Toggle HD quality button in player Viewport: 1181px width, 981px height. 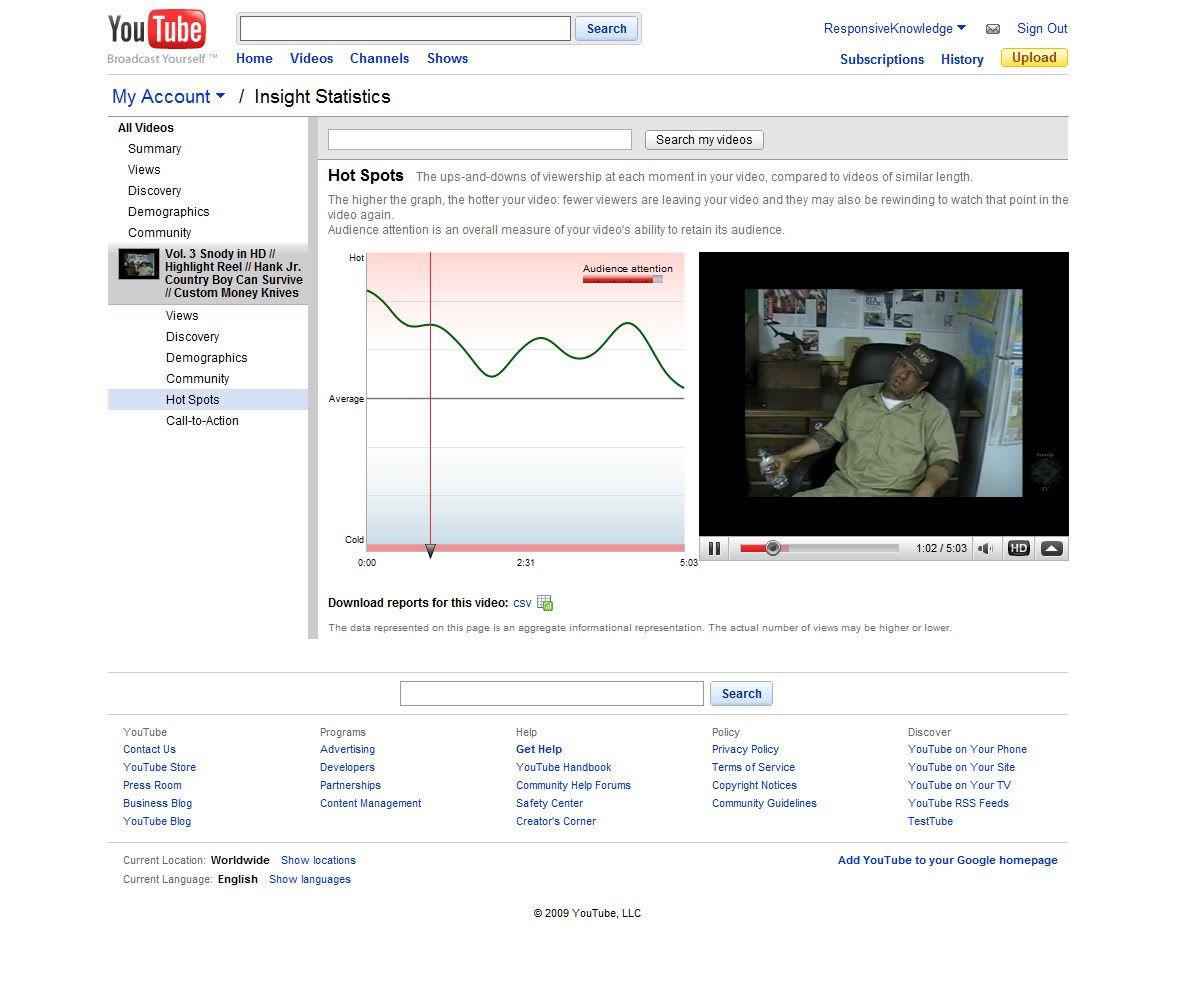click(1018, 549)
